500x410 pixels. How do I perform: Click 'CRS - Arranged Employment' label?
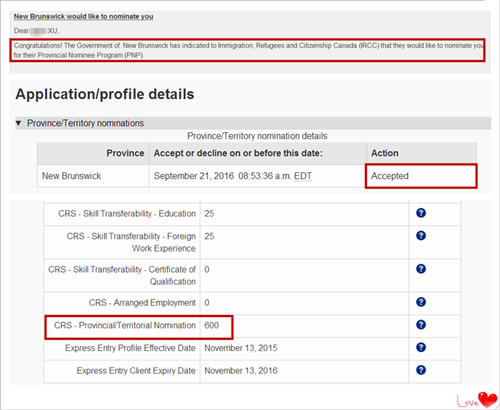point(142,302)
